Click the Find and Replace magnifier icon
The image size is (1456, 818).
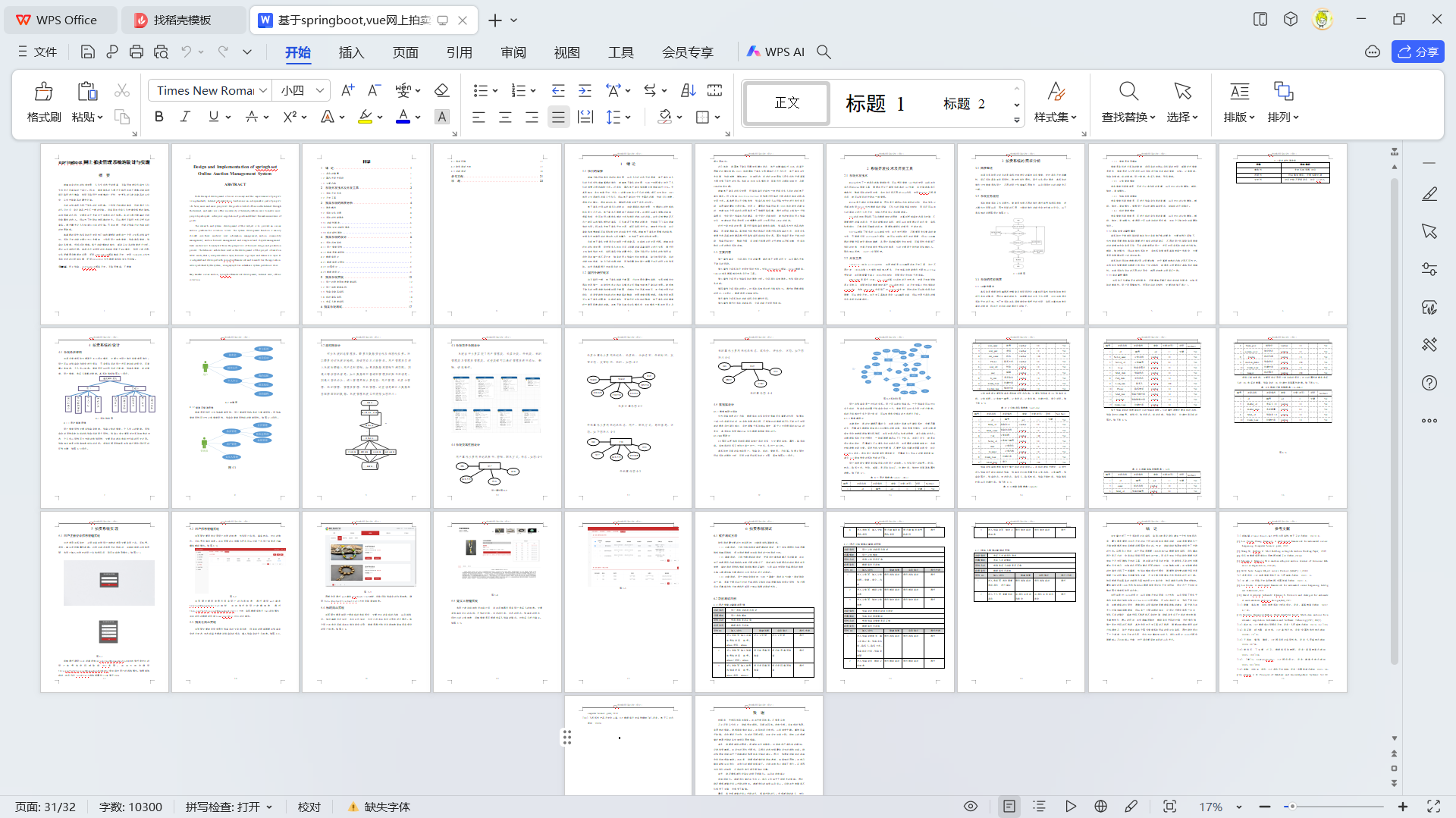point(1128,92)
